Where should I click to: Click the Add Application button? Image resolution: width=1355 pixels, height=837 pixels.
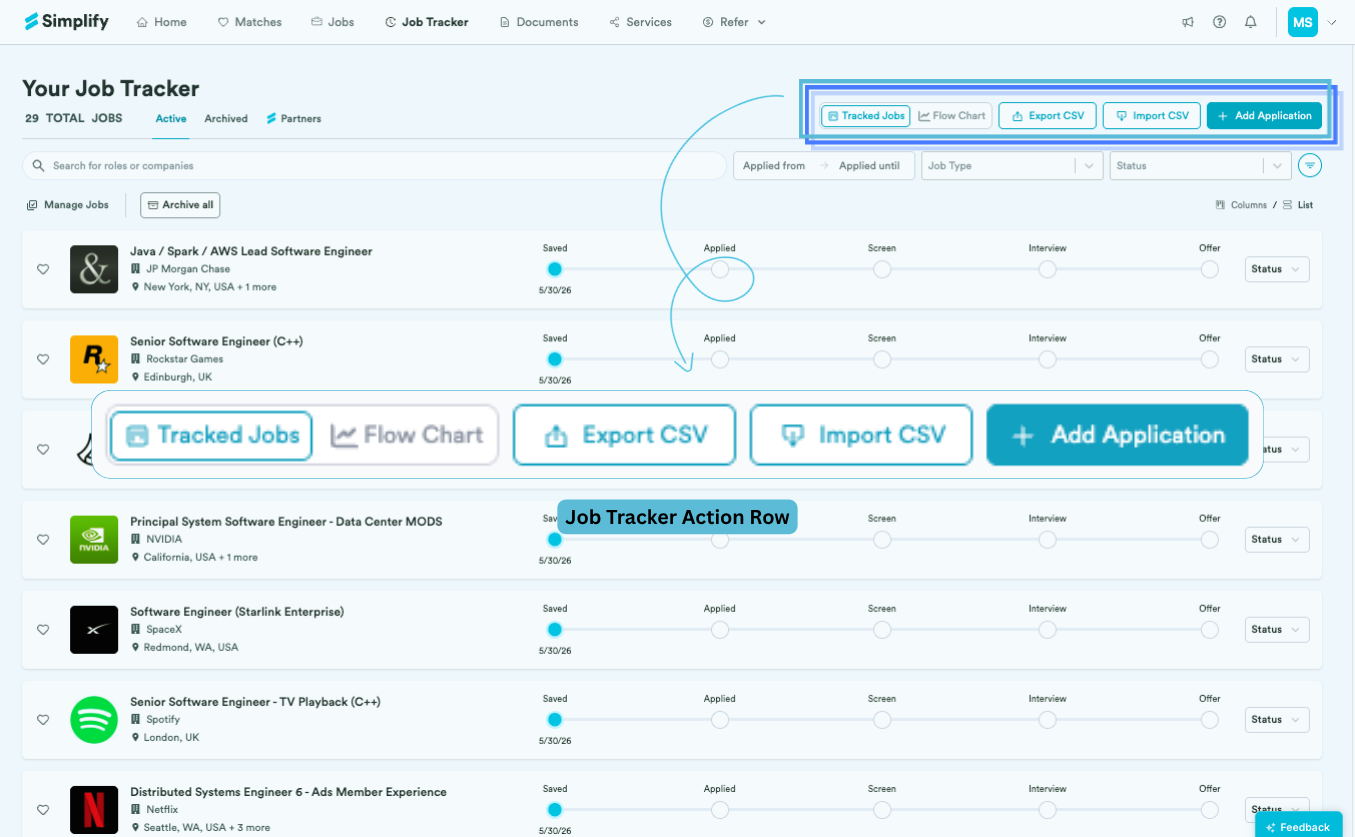point(1265,116)
